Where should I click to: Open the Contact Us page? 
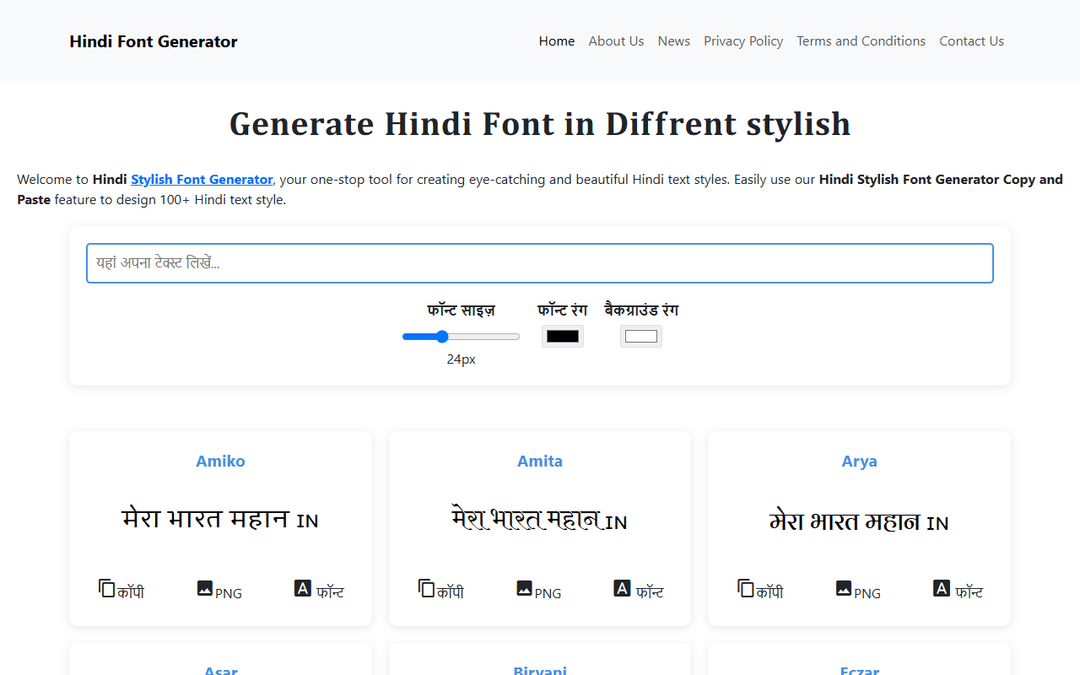[x=971, y=41]
